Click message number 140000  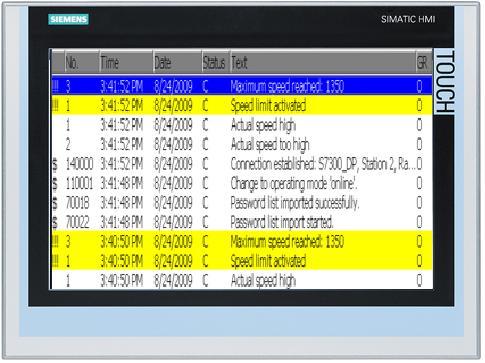(x=79, y=164)
